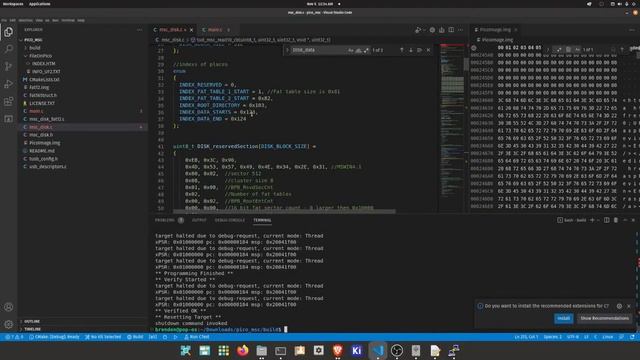
Task: Click the editor horizontal scrollbar
Action: (284, 211)
